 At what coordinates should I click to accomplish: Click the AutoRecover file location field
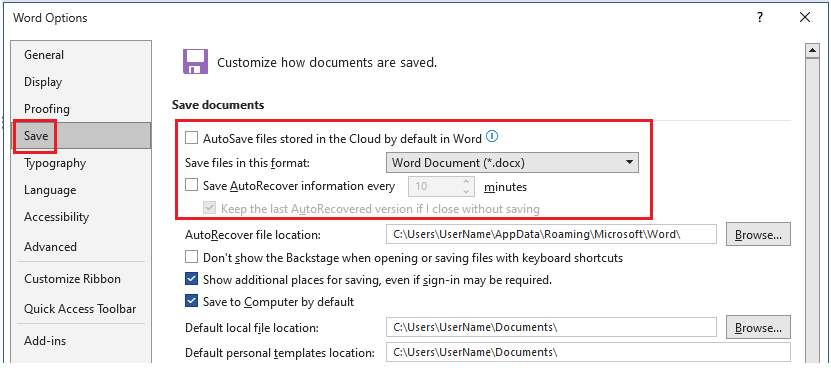[551, 234]
